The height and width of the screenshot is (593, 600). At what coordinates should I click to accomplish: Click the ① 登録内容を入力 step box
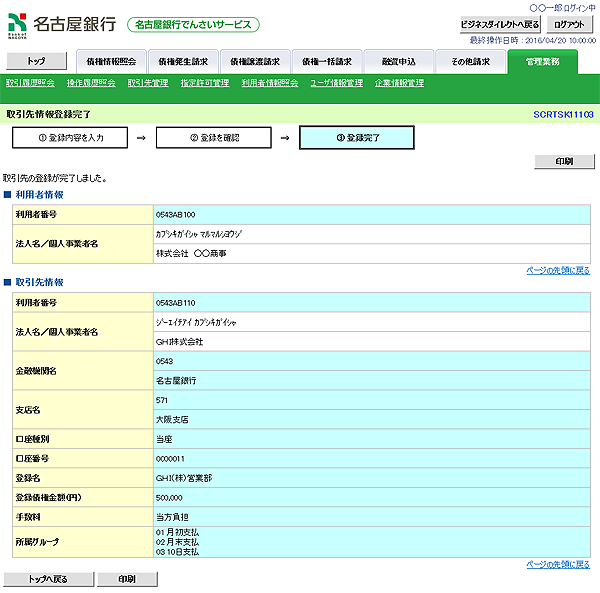[70, 138]
